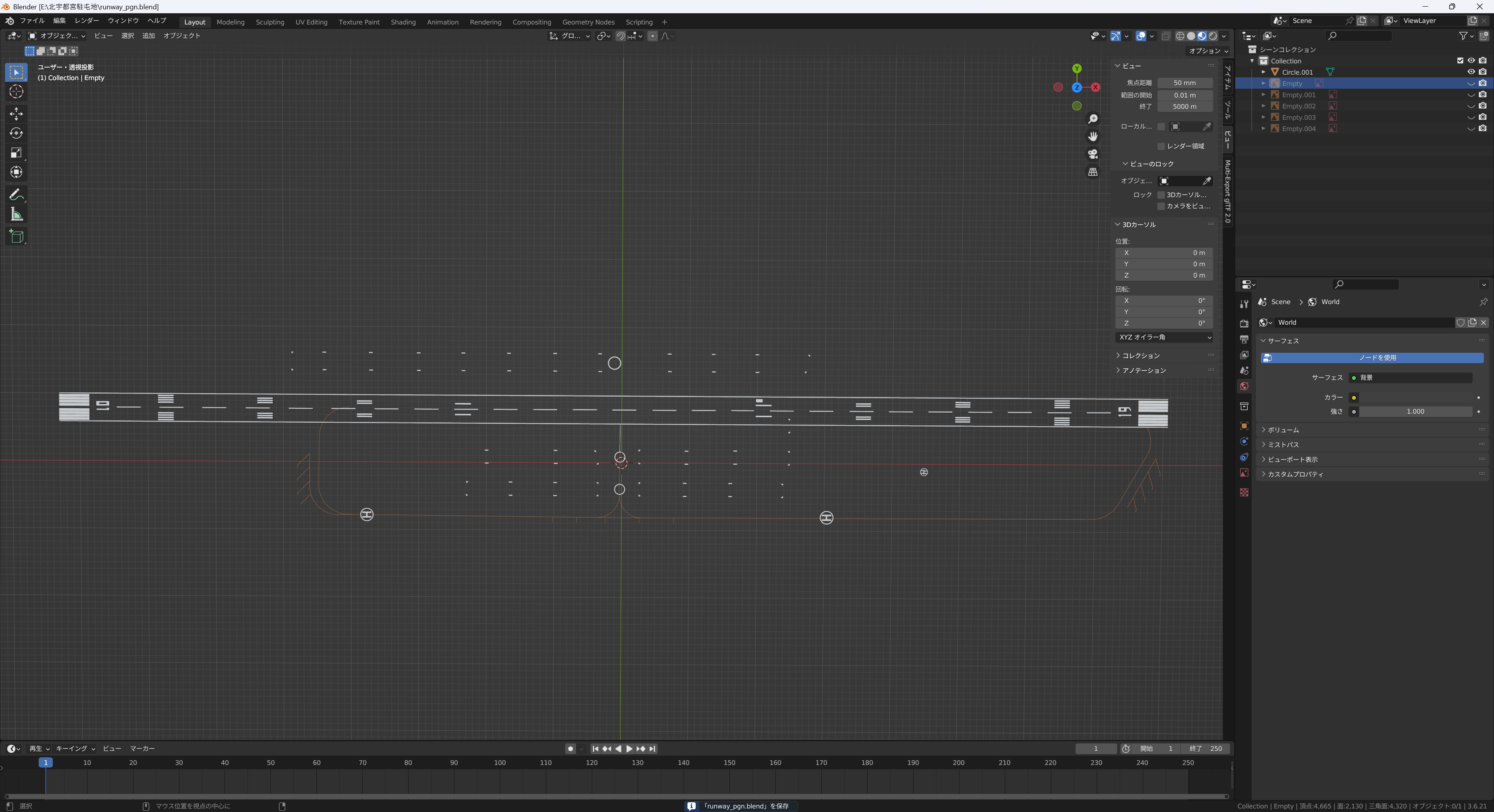Select the Scale tool
The width and height of the screenshot is (1494, 812).
coord(16,153)
